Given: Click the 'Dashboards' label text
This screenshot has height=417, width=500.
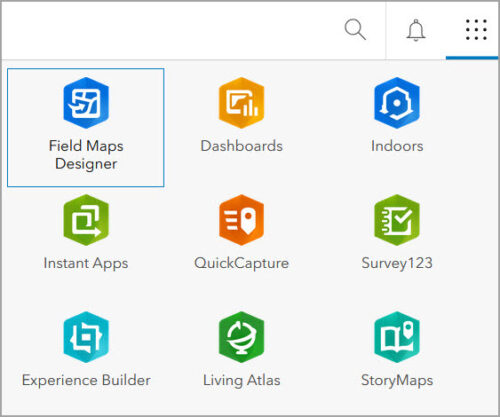Looking at the screenshot, I should 242,146.
